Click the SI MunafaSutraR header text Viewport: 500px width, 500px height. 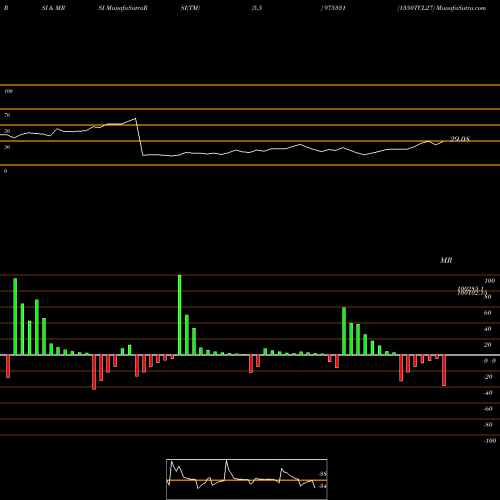tap(123, 8)
